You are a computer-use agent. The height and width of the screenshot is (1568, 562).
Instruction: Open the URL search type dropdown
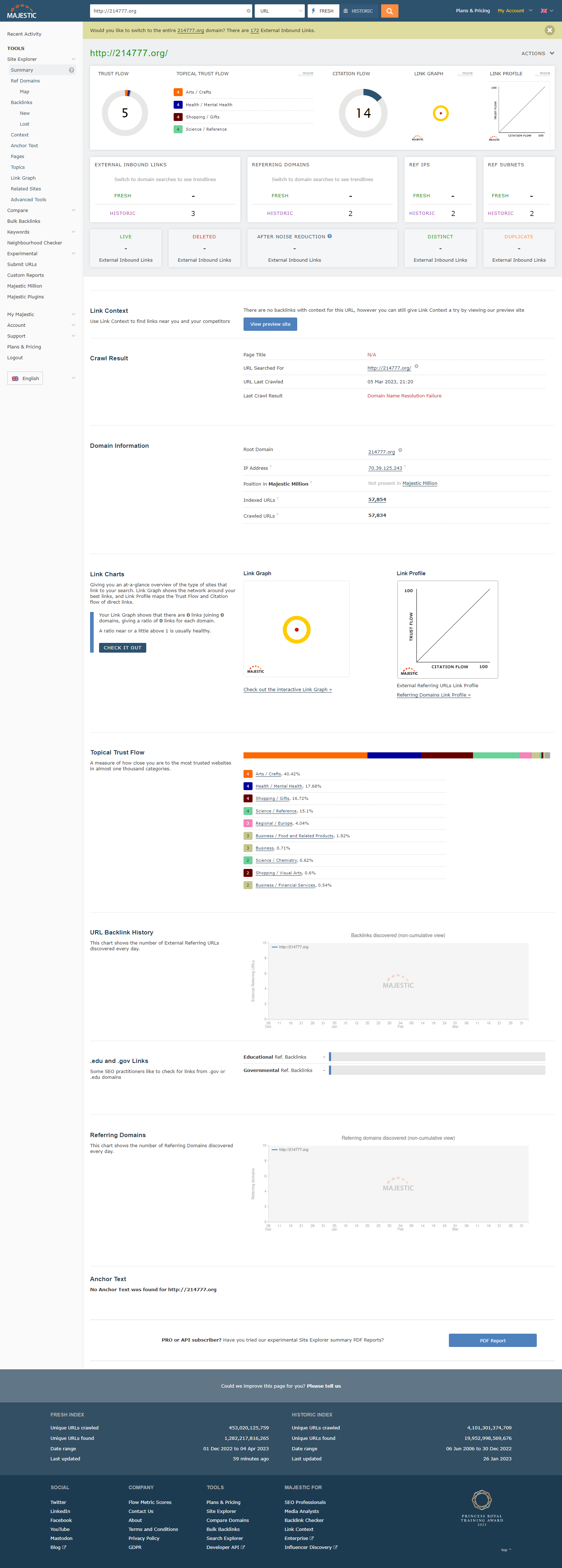click(280, 11)
